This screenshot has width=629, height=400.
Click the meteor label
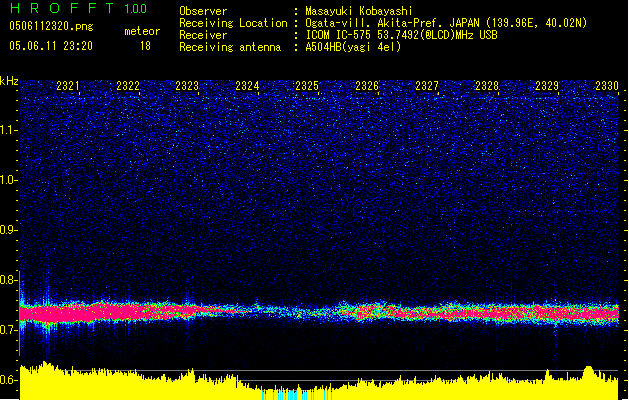[142, 31]
